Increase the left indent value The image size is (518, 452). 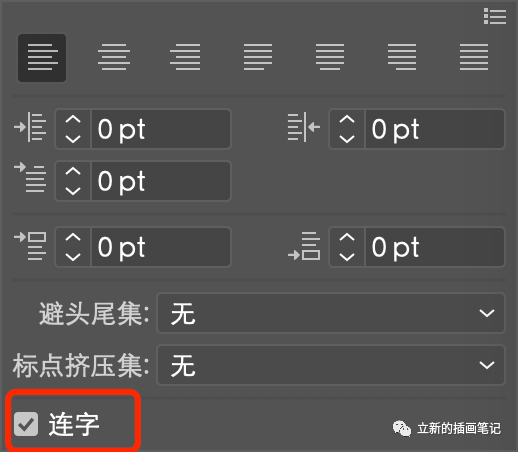point(73,120)
